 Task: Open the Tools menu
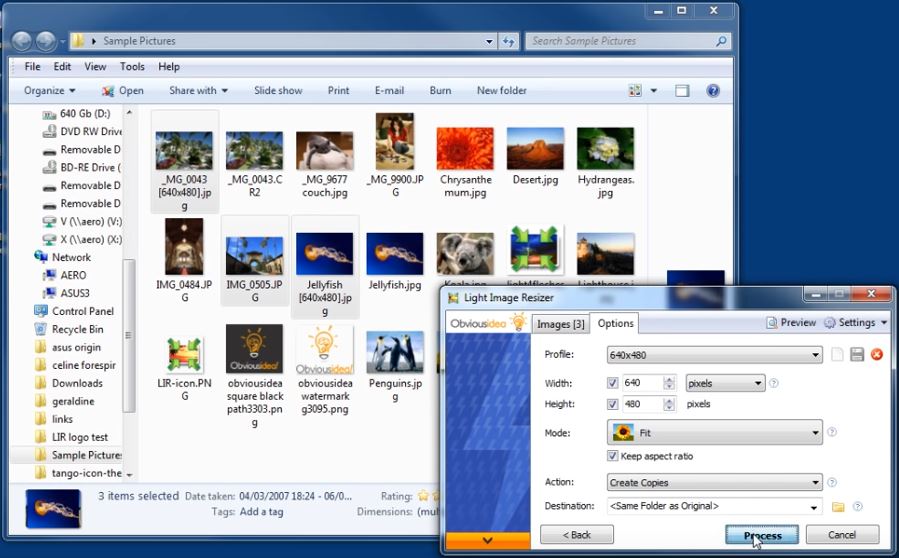point(132,67)
